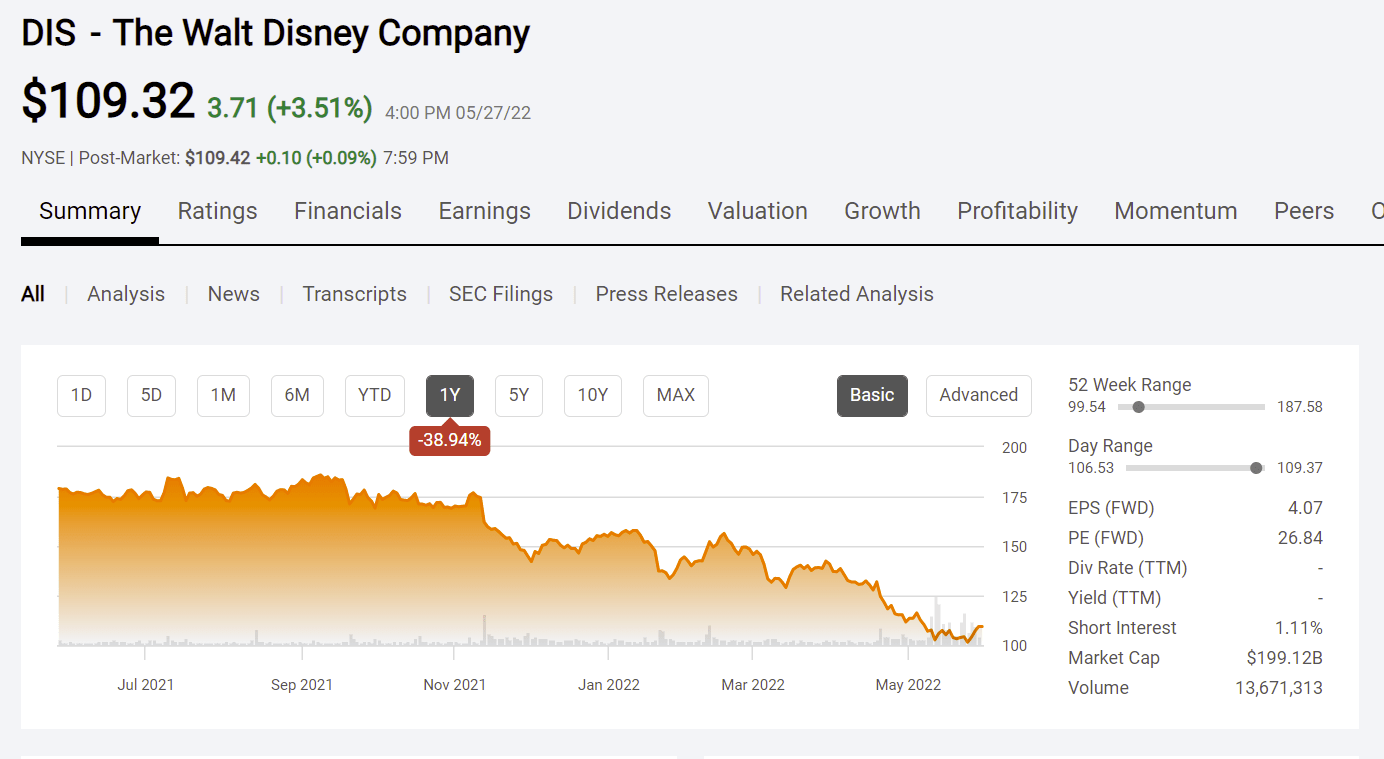Click the 52 Week Range slider marker
Image resolution: width=1384 pixels, height=759 pixels.
point(1138,407)
